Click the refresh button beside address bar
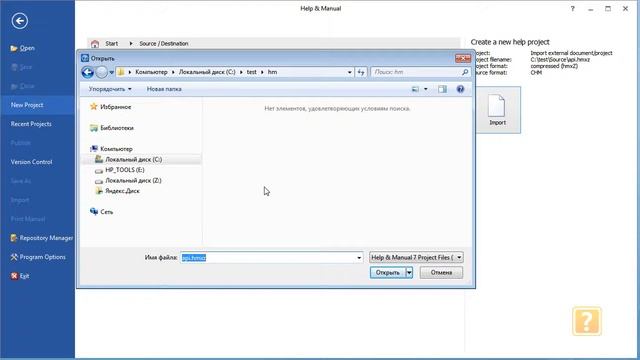640x360 pixels. (x=361, y=72)
